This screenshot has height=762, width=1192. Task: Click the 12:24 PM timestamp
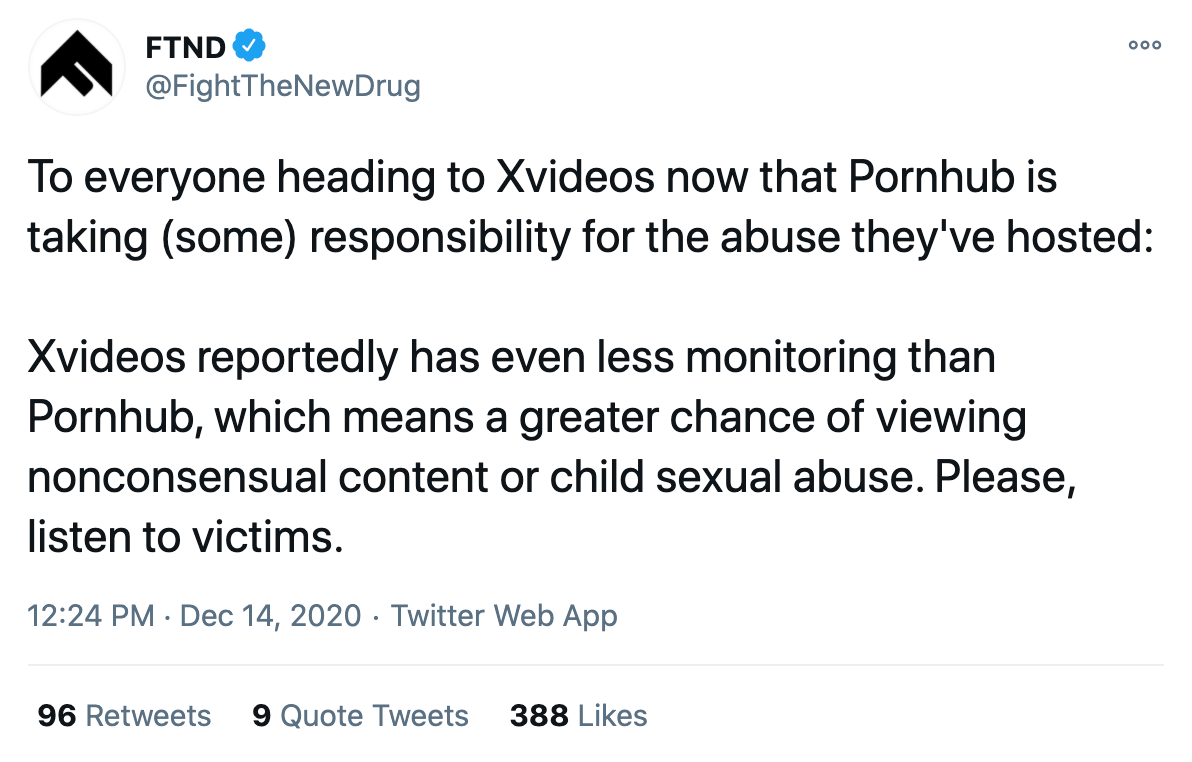coord(91,615)
